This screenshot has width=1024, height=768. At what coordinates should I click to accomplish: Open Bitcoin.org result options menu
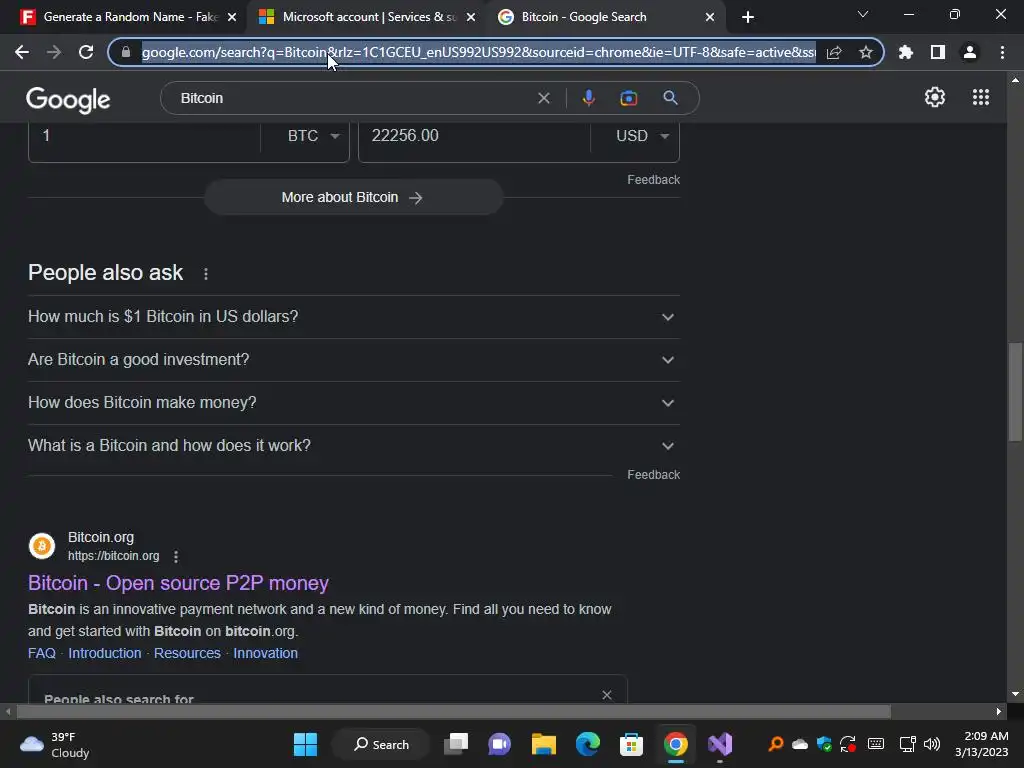[x=176, y=556]
